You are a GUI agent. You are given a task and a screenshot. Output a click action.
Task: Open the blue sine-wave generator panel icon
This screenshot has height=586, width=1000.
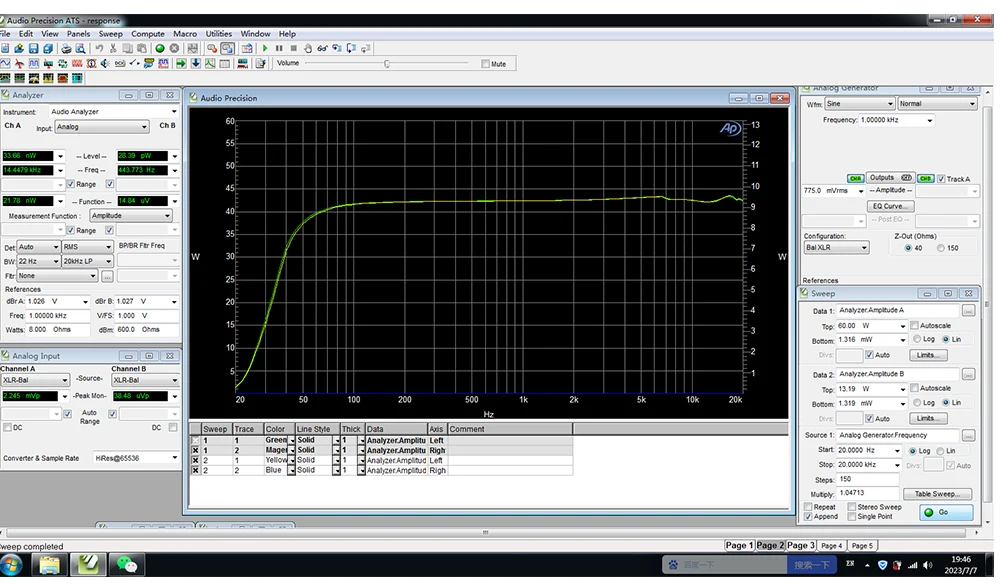5,64
